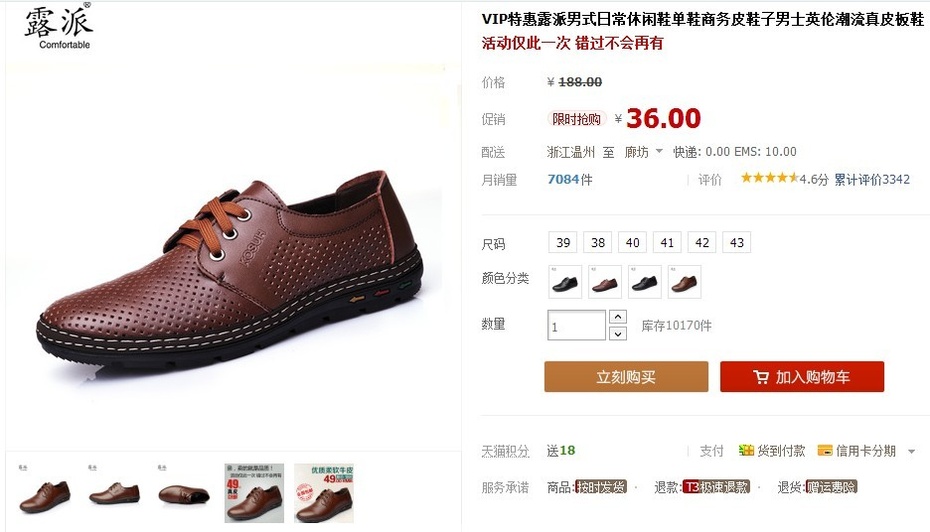
Task: Choose size 43 option
Action: 737,243
